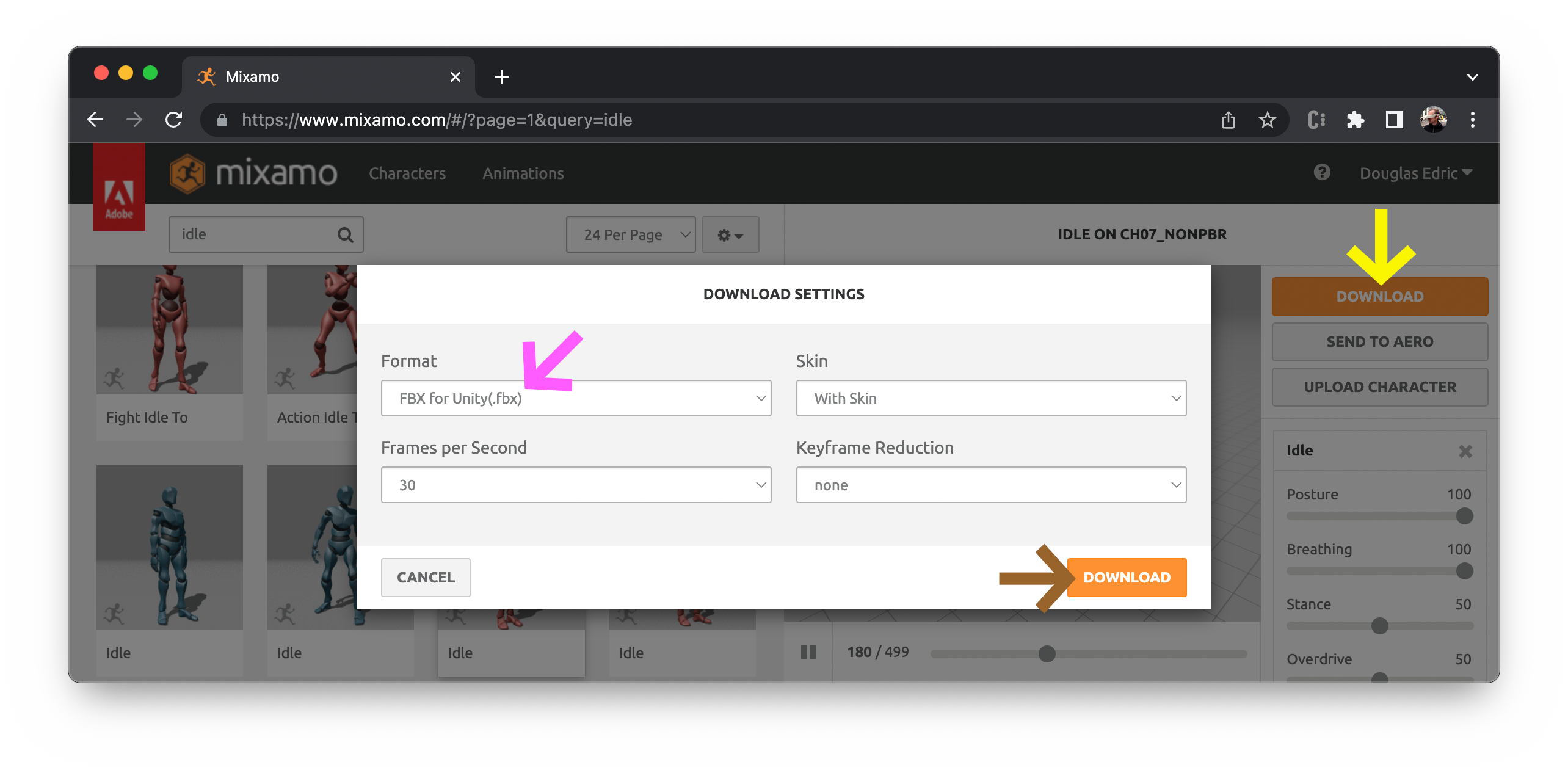This screenshot has width=1568, height=773.
Task: Open the browser extensions puzzle icon
Action: (x=1355, y=120)
